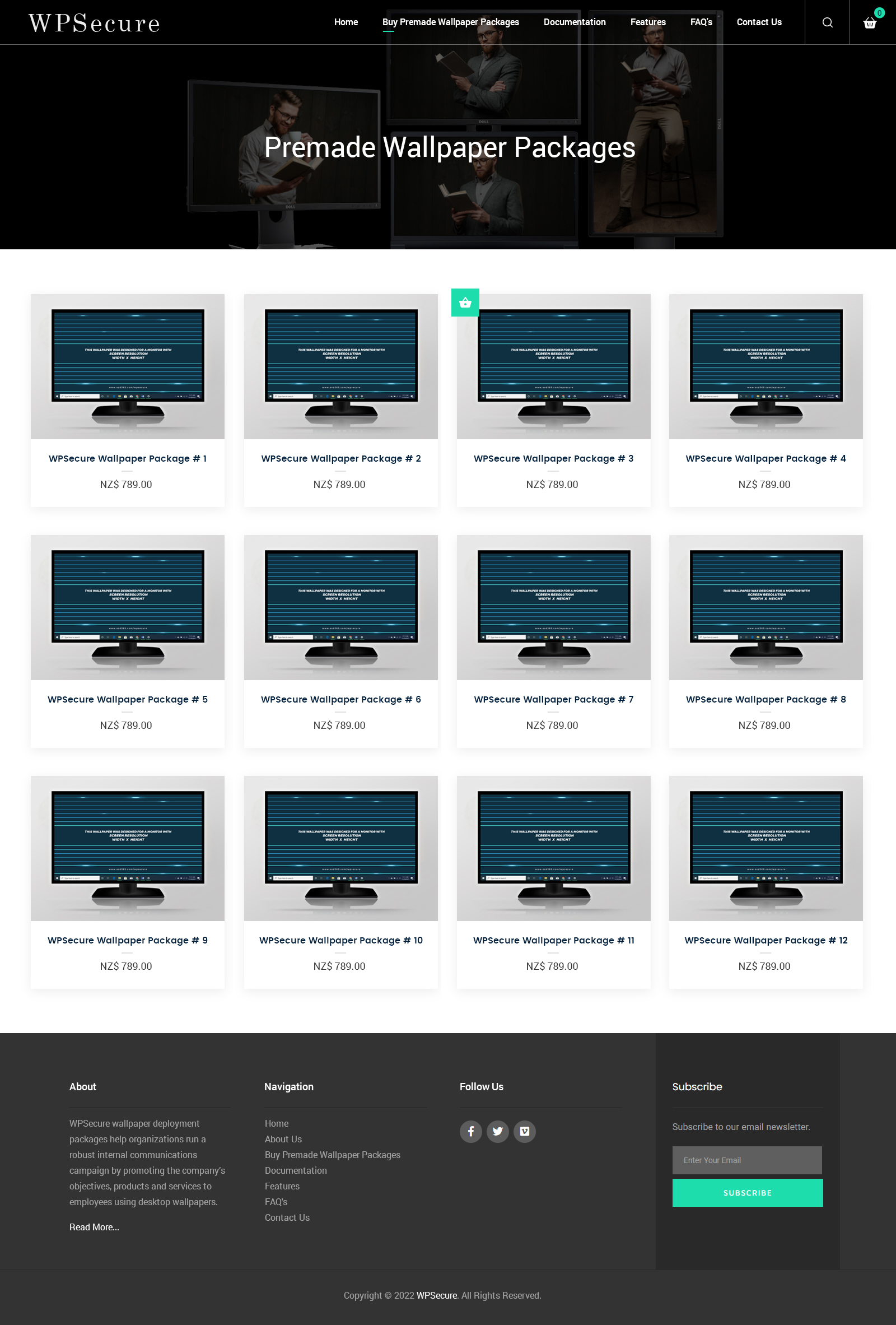Click title WPSecure Wallpaper Package # 10
The width and height of the screenshot is (896, 1325).
point(341,940)
